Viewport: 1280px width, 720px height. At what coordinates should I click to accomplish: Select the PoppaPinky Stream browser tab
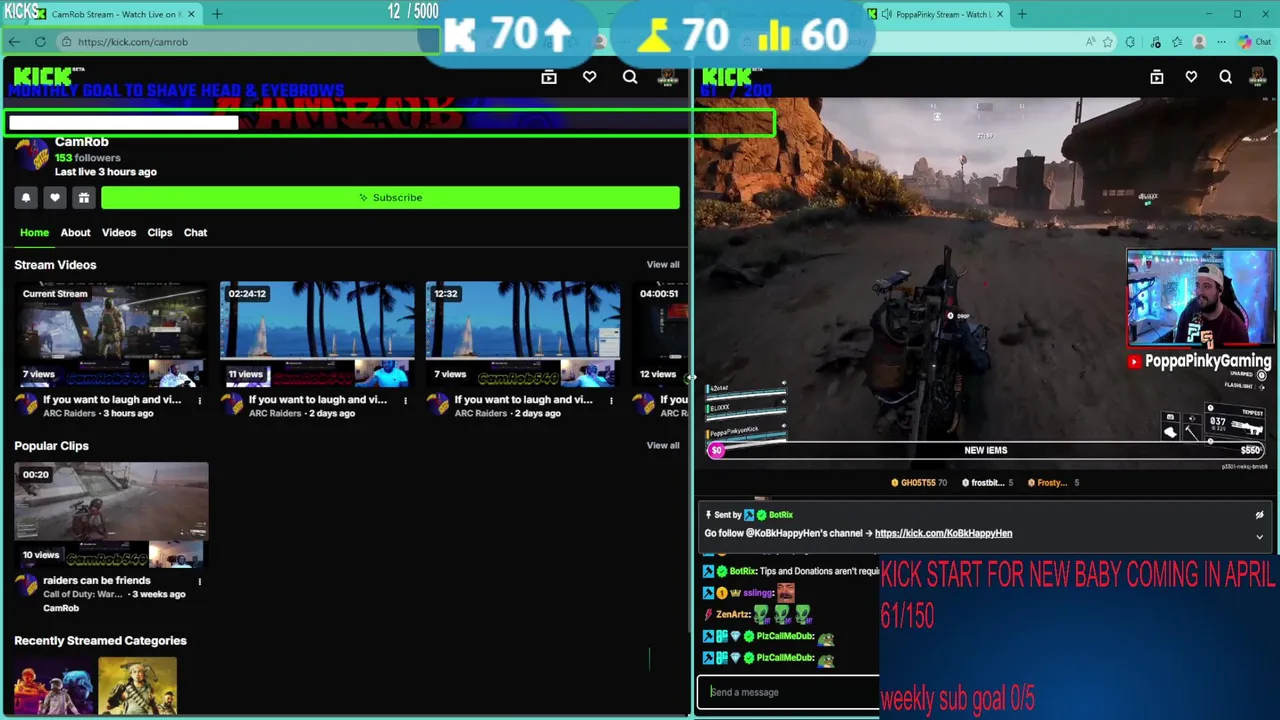pyautogui.click(x=935, y=14)
